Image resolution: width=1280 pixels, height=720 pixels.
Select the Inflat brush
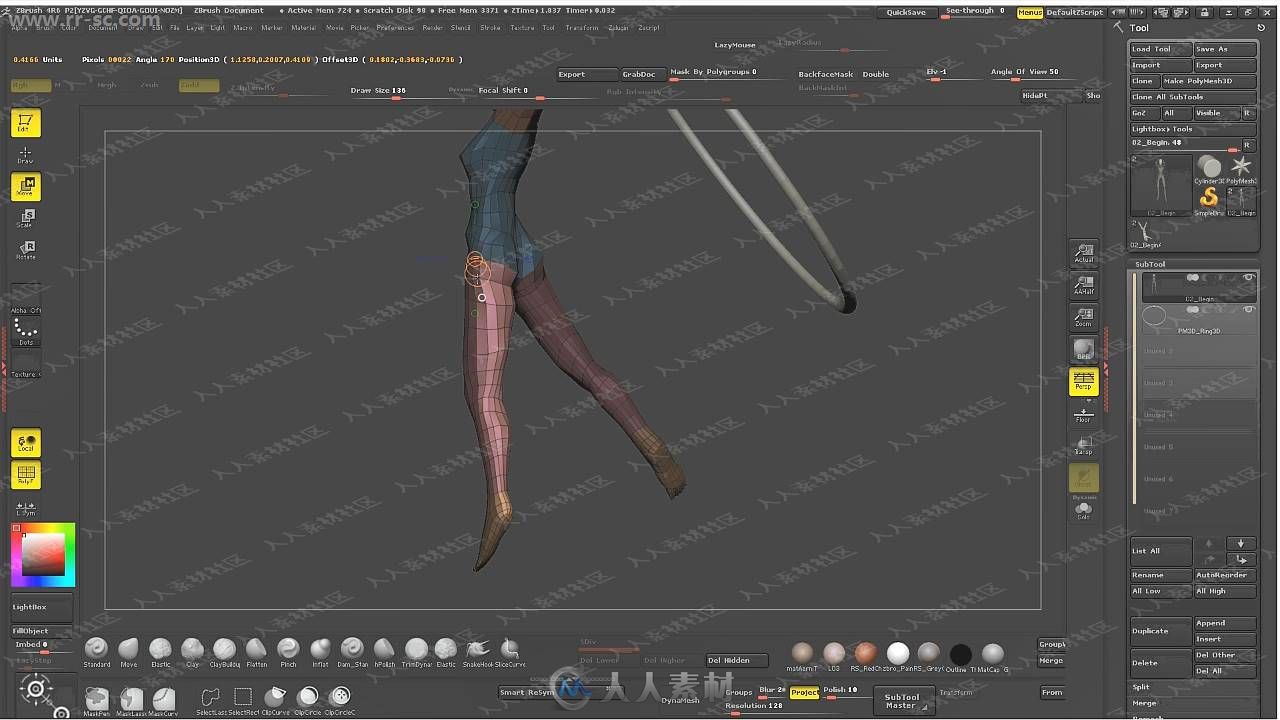pyautogui.click(x=320, y=652)
